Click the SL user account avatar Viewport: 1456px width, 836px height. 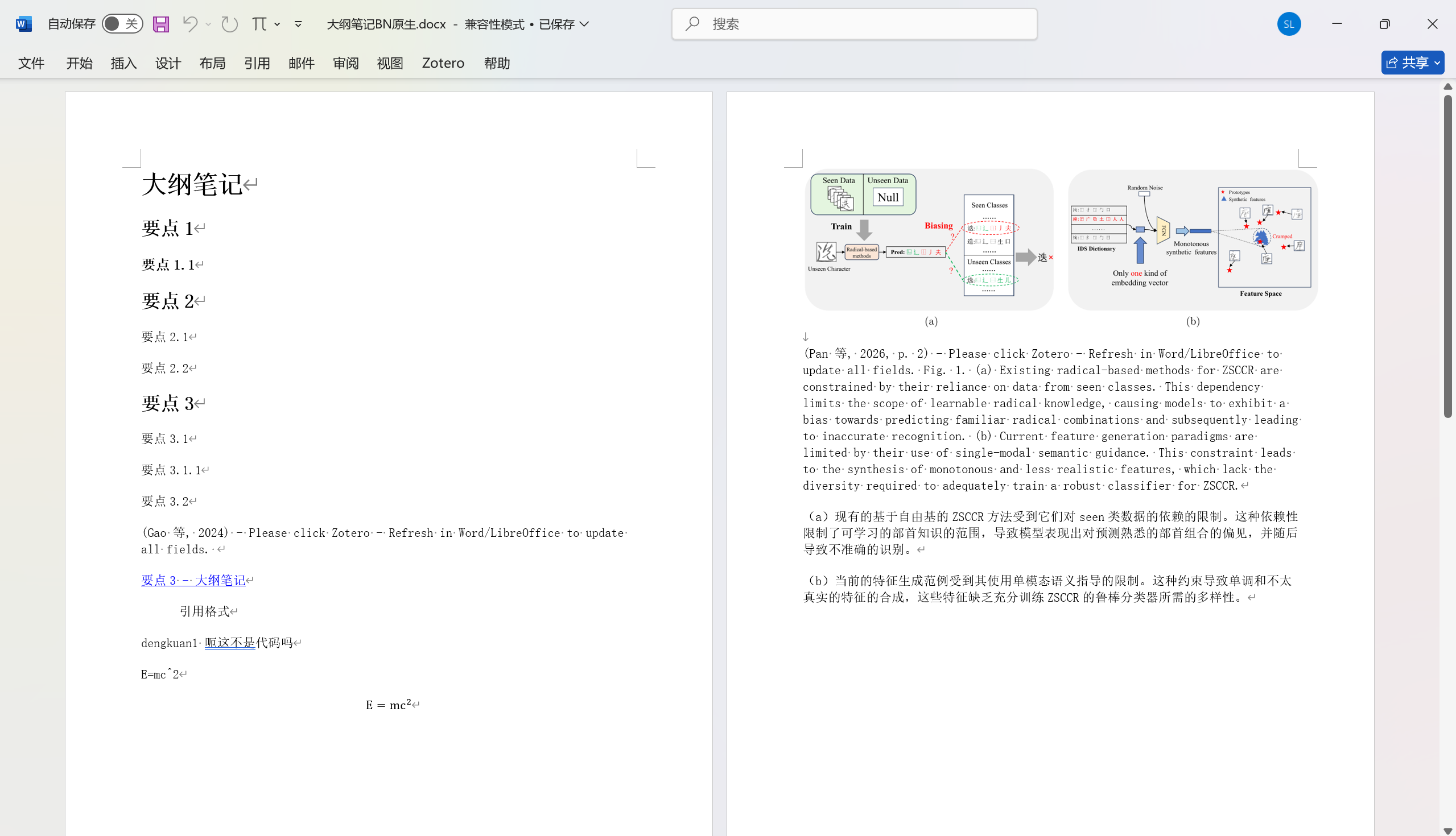[1288, 24]
